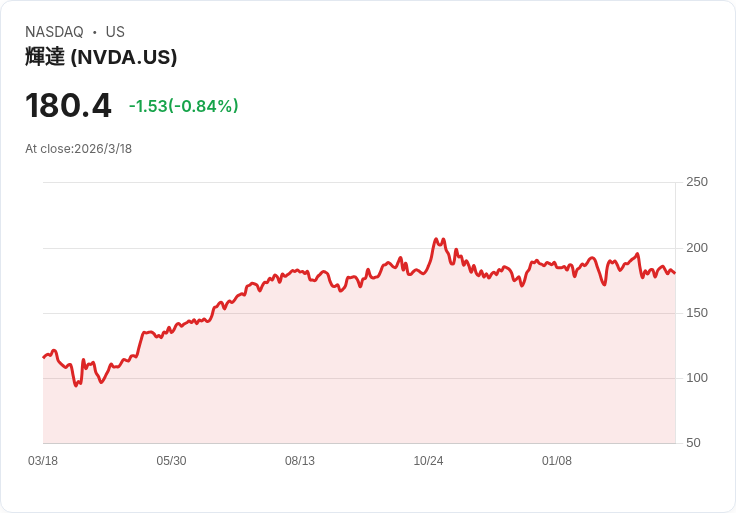Click the 180.4 current price
736x513 pixels.
(68, 106)
